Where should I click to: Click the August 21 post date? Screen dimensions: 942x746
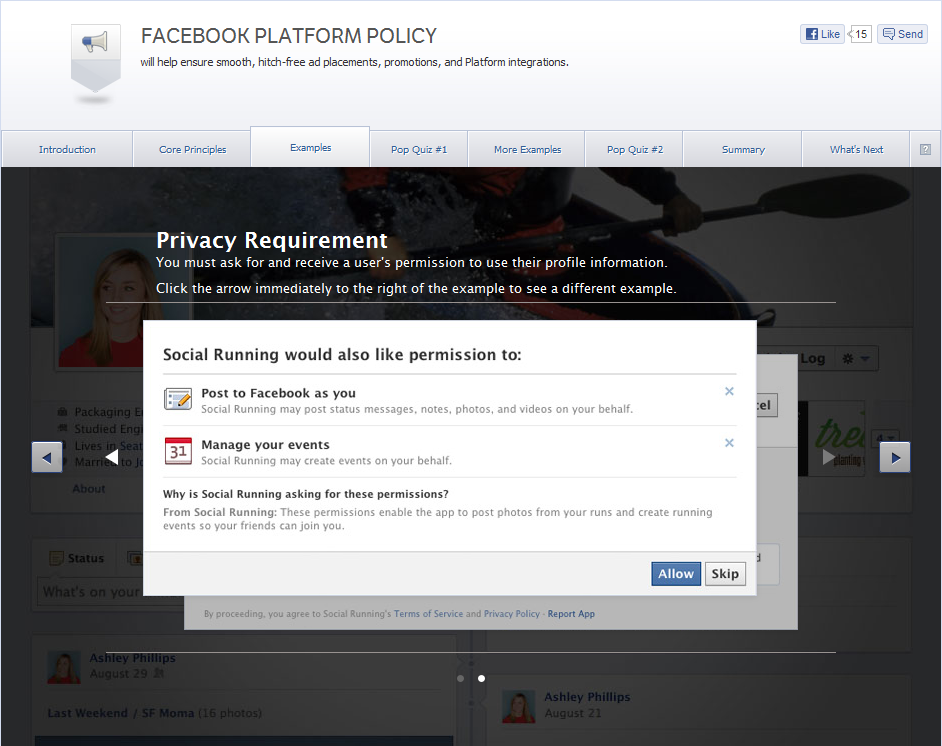coord(573,713)
